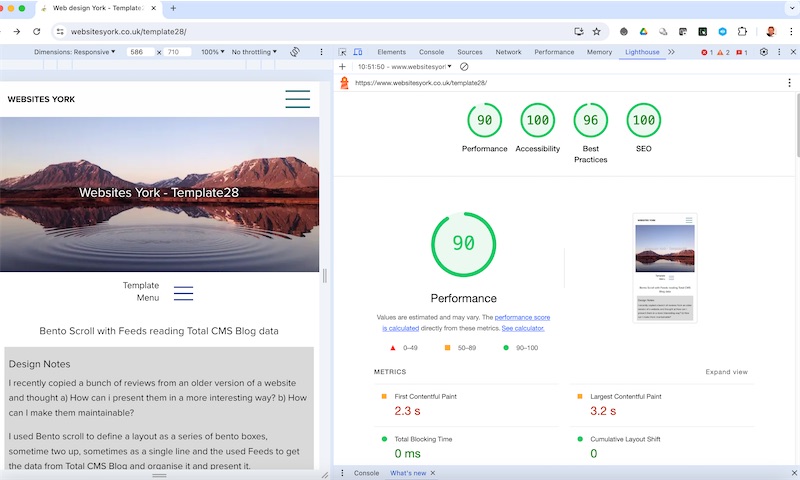Image resolution: width=800 pixels, height=480 pixels.
Task: Open the No throttling dropdown
Action: pos(254,52)
